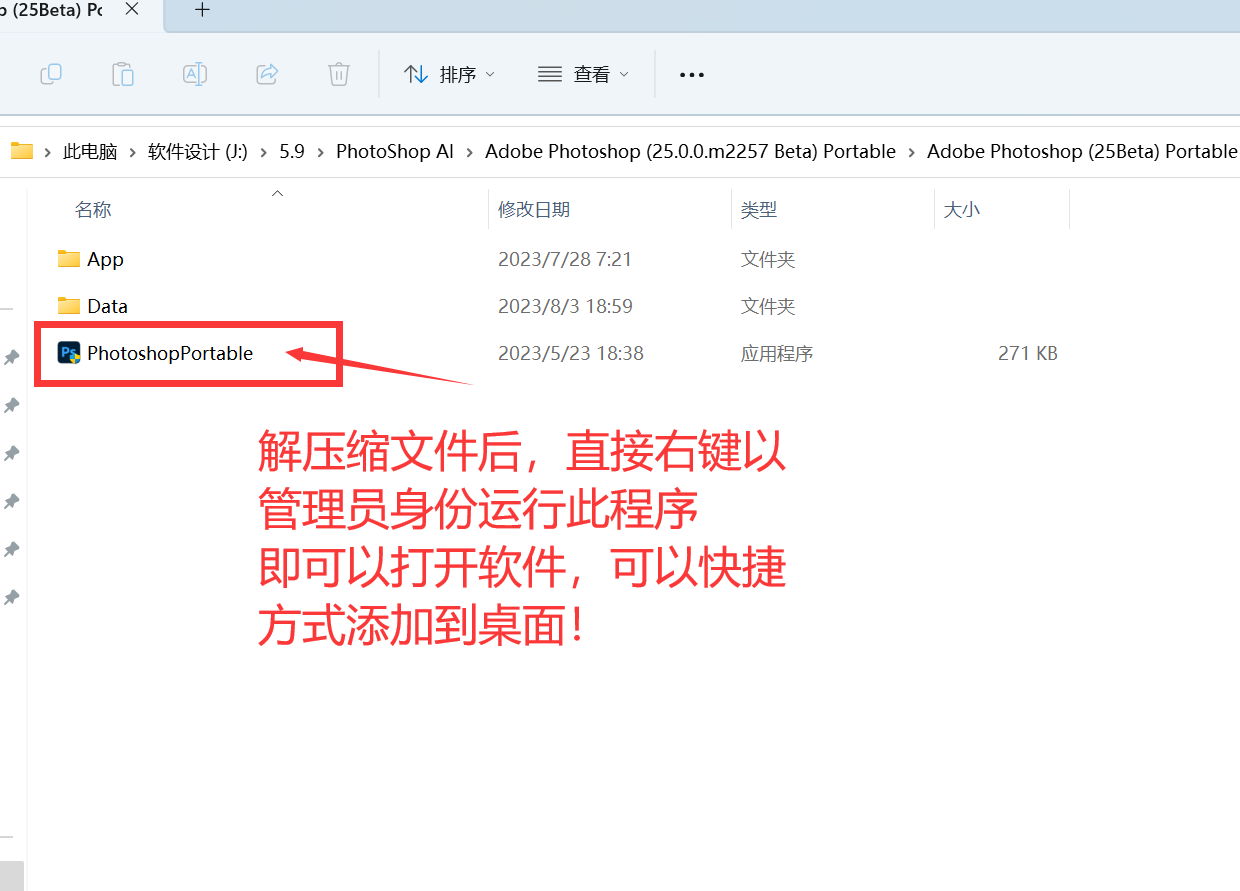The width and height of the screenshot is (1240, 891).
Task: Click the Rename icon in toolbar
Action: pos(195,74)
